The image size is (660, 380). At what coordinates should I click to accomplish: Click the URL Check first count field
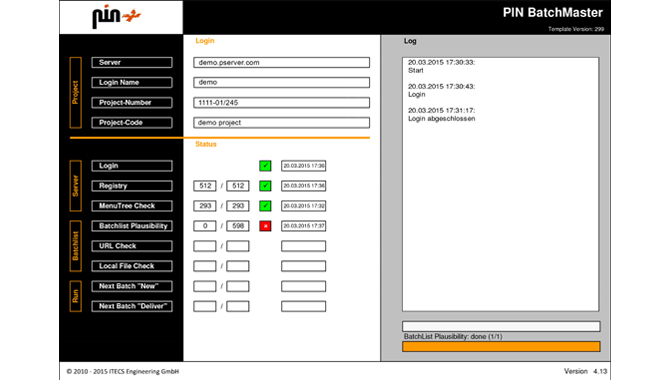pyautogui.click(x=205, y=246)
